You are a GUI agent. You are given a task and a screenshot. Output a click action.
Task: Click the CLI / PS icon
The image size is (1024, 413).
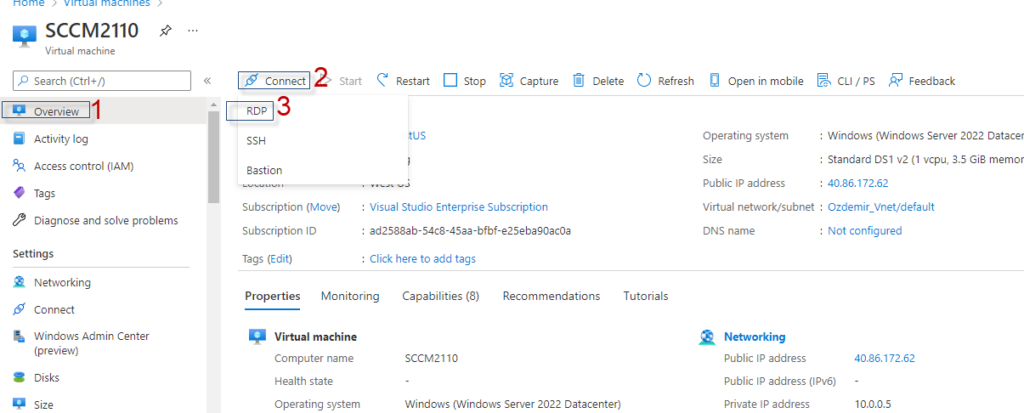coord(824,80)
